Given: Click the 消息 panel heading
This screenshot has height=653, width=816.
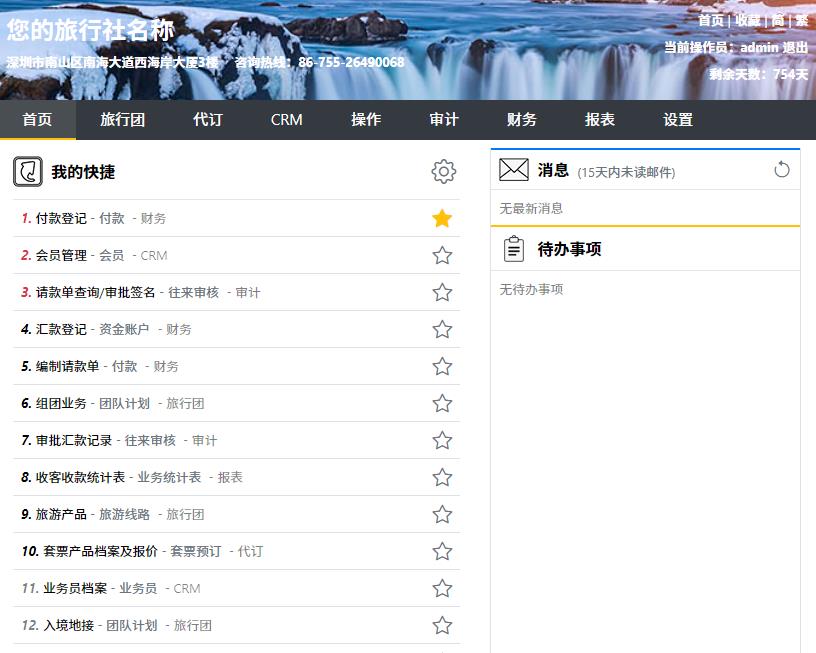Looking at the screenshot, I should coord(553,170).
